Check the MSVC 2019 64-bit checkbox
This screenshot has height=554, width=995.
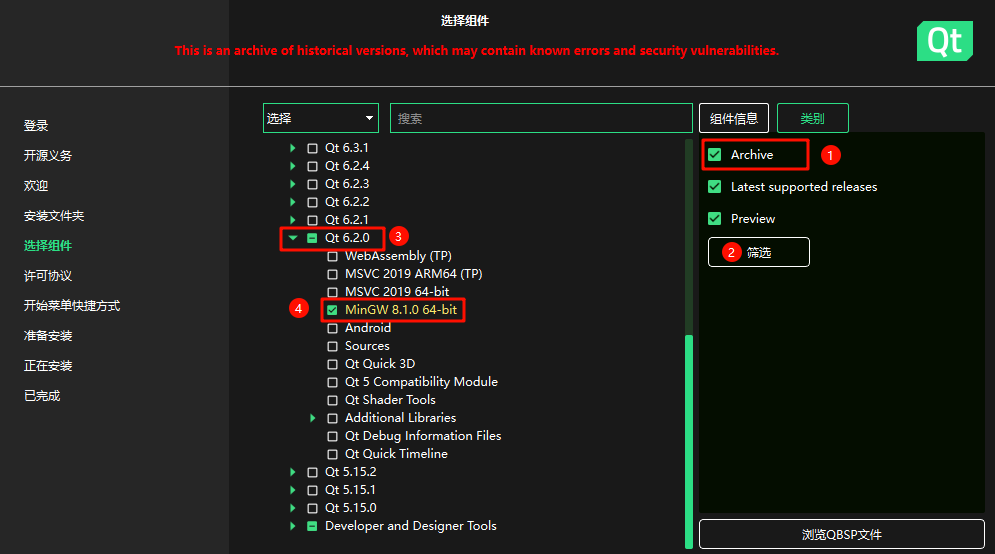332,293
